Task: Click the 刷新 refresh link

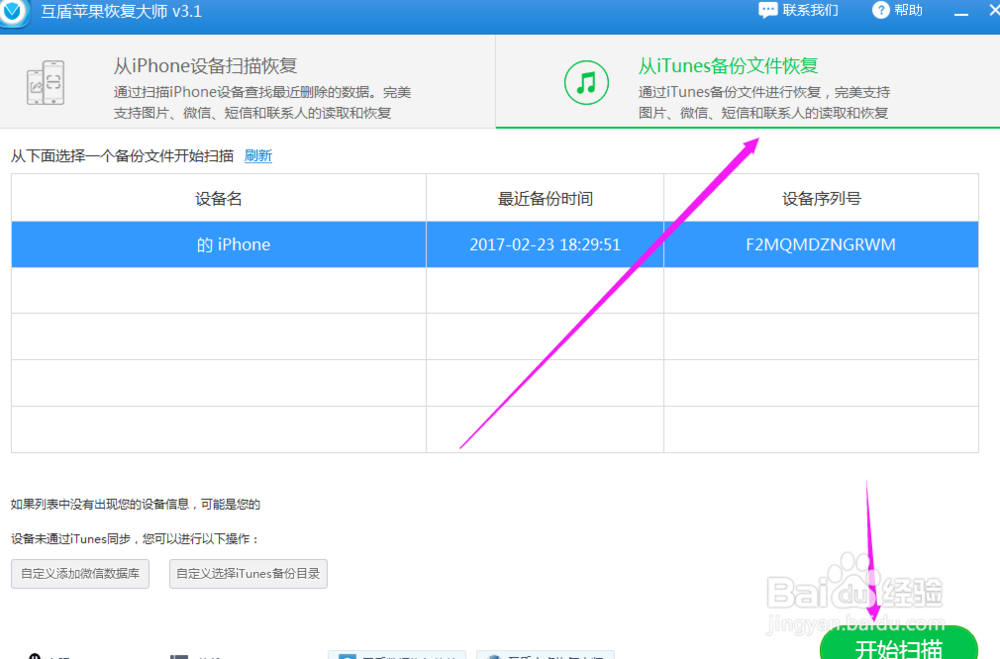Action: (x=258, y=156)
